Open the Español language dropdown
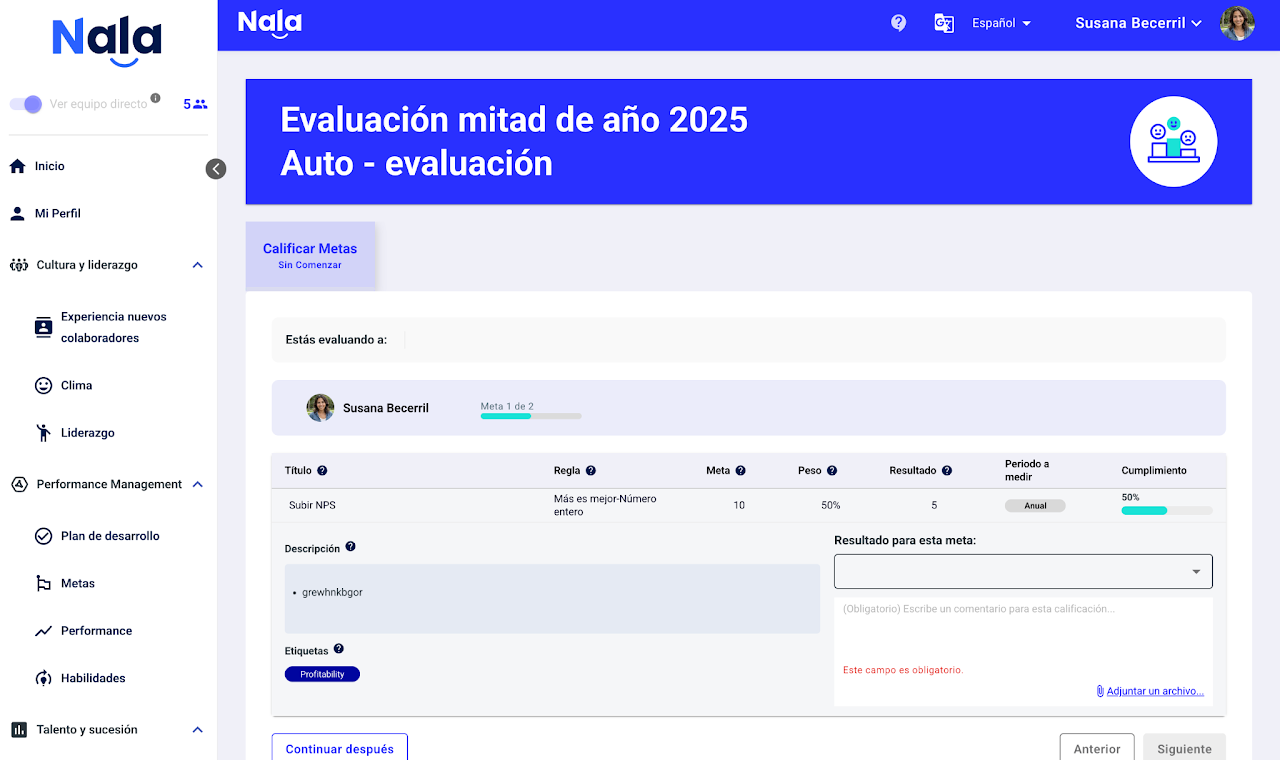This screenshot has height=760, width=1280. point(1001,23)
